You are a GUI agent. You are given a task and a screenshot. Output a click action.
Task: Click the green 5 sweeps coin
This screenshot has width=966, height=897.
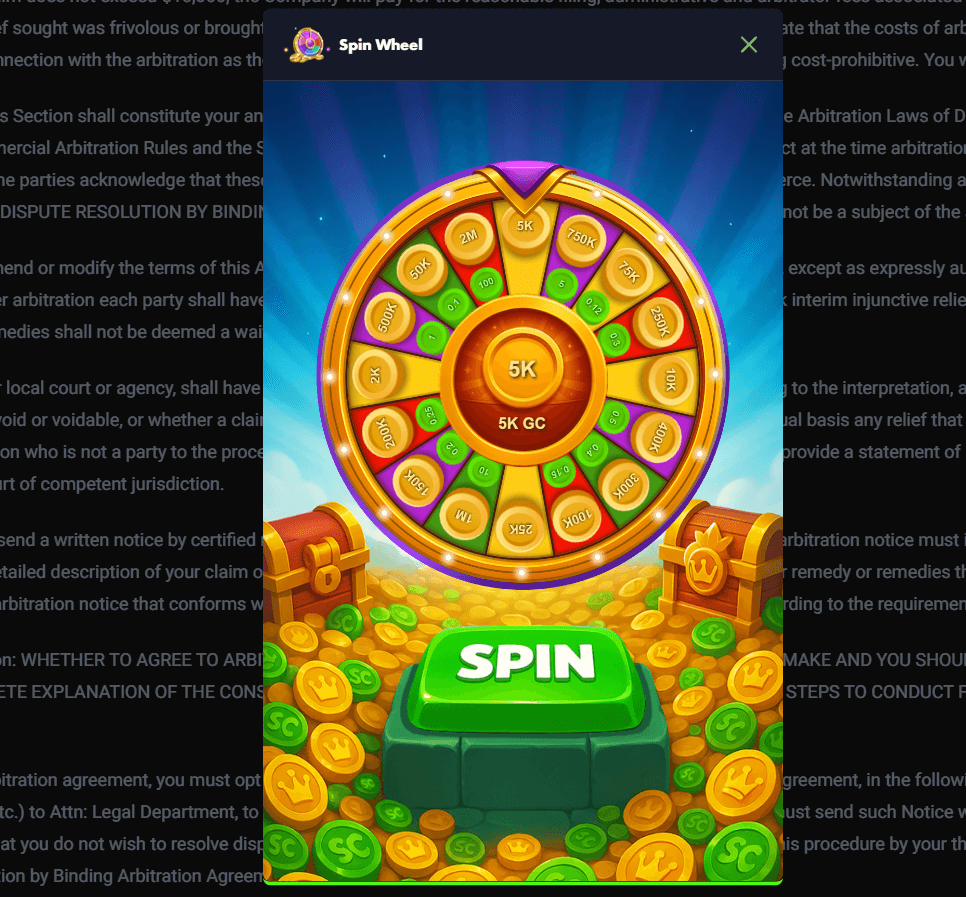coord(561,284)
